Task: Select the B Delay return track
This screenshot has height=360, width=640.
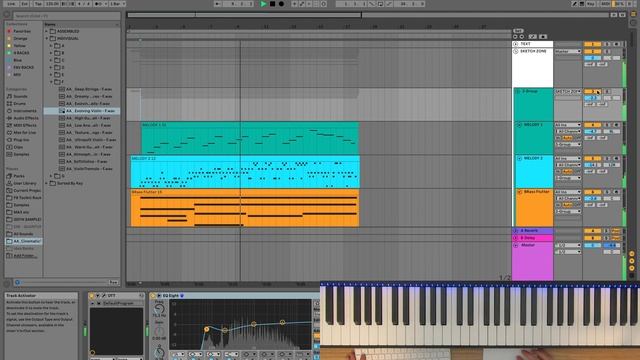Action: pos(533,238)
